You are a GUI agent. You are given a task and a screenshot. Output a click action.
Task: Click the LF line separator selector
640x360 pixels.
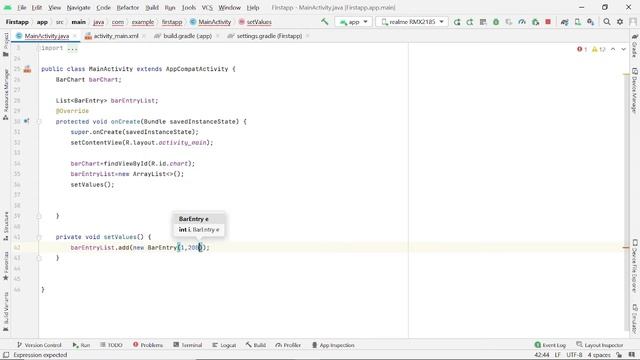(557, 355)
